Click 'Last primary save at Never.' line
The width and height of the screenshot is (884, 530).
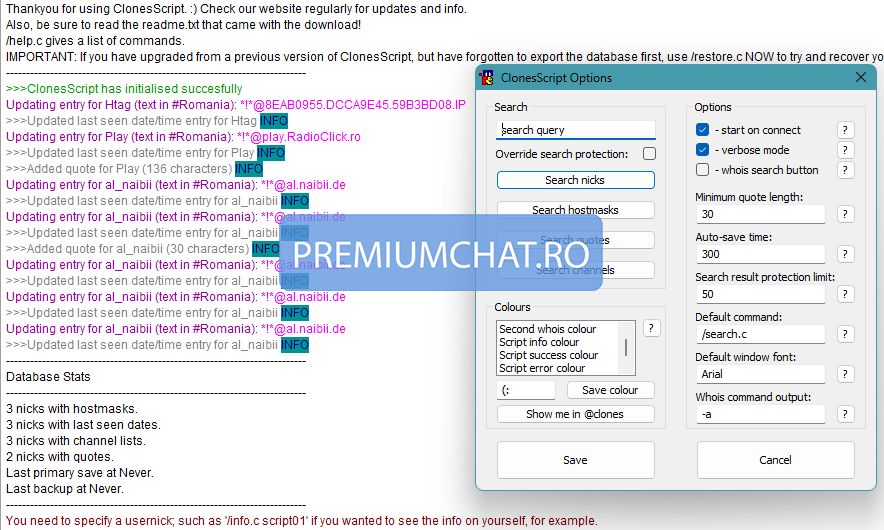click(79, 472)
